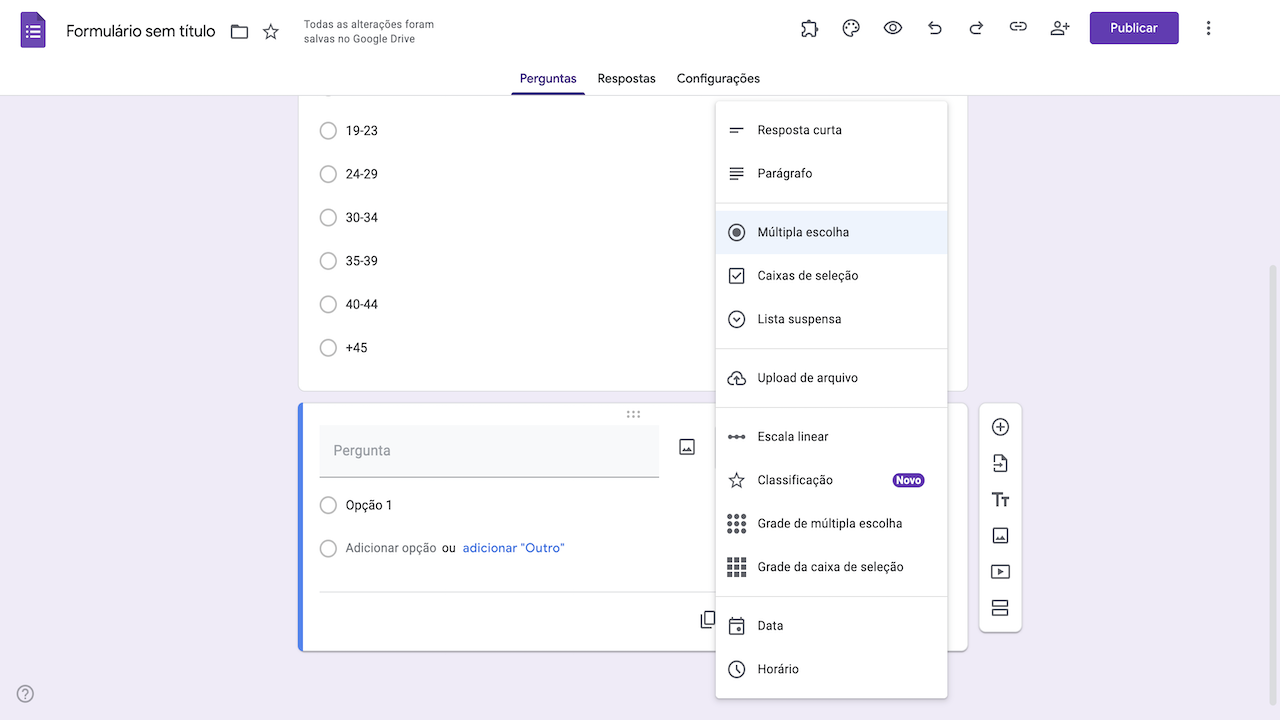The height and width of the screenshot is (720, 1280).
Task: Switch to the Respostas tab
Action: pyautogui.click(x=626, y=78)
